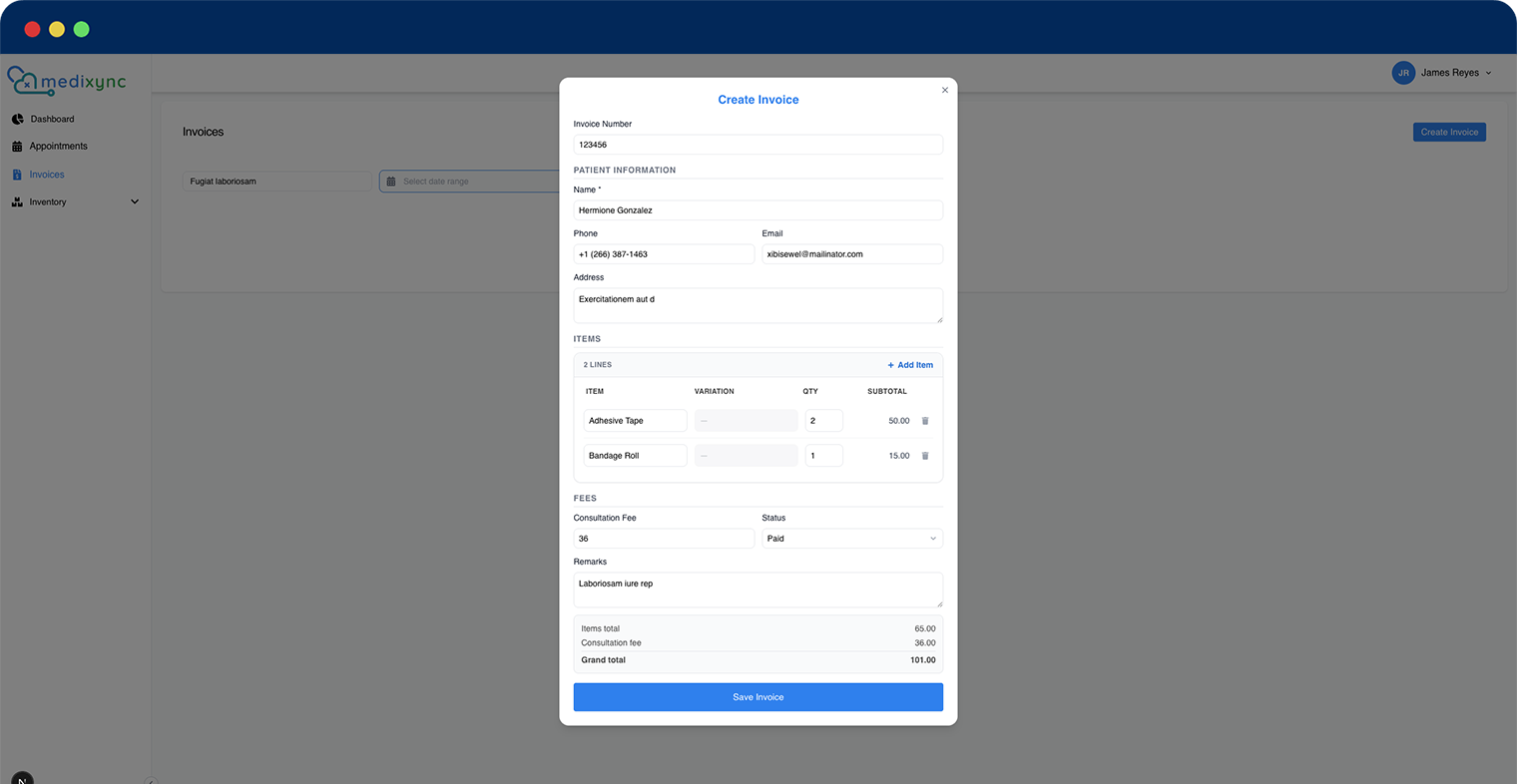The image size is (1517, 784).
Task: Close the Create Invoice dialog
Action: (x=945, y=90)
